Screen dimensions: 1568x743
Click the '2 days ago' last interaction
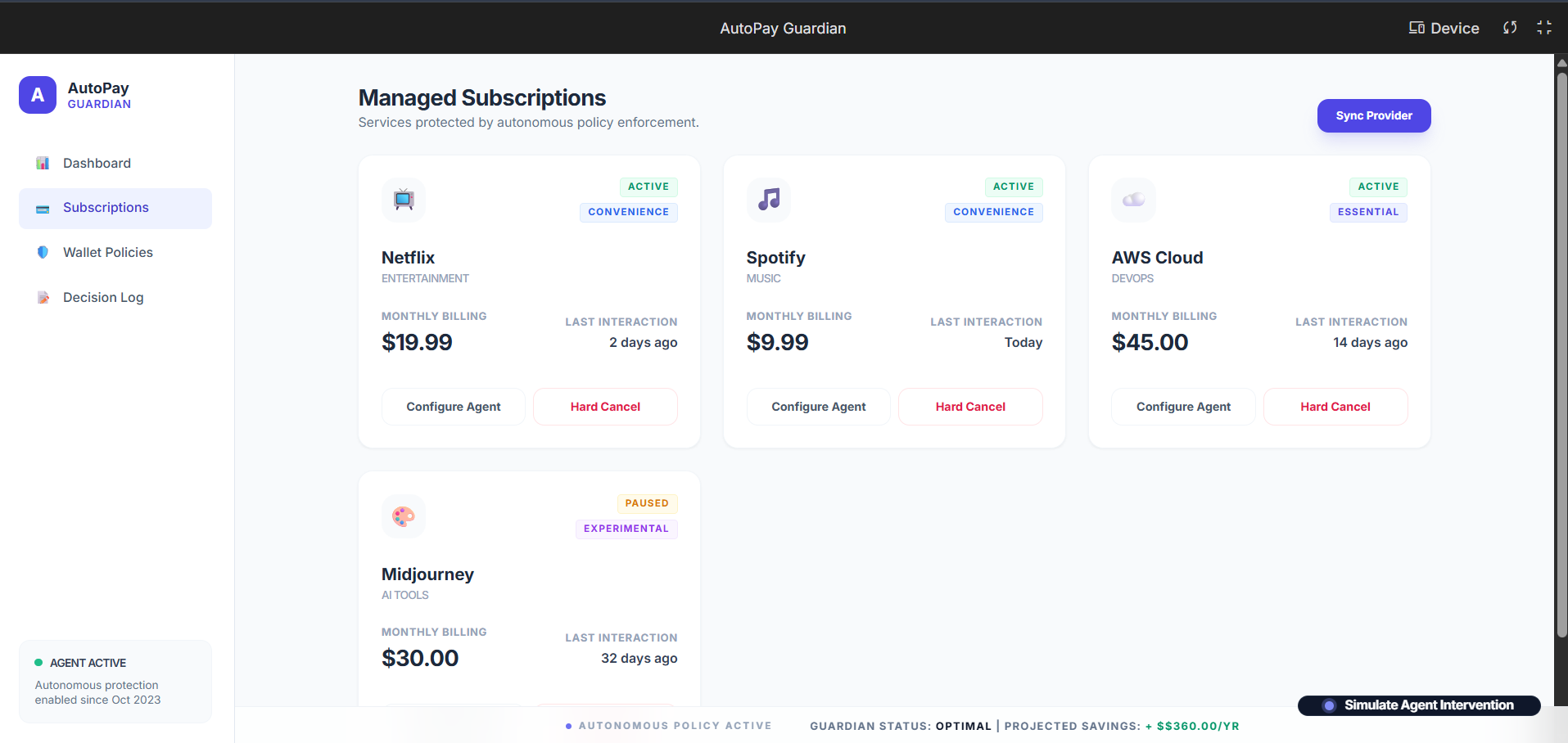click(644, 343)
